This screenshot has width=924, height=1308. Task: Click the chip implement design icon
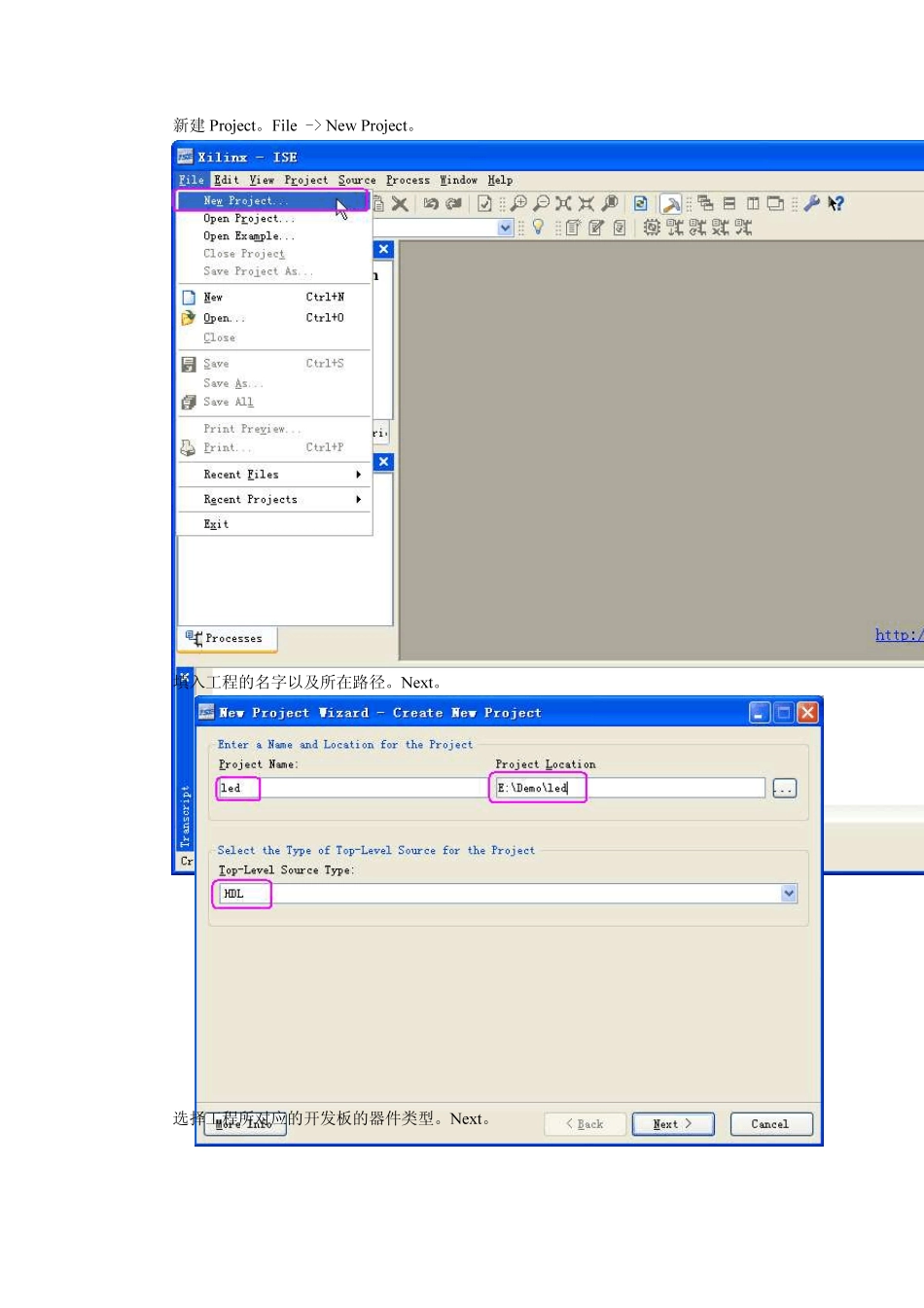(651, 228)
